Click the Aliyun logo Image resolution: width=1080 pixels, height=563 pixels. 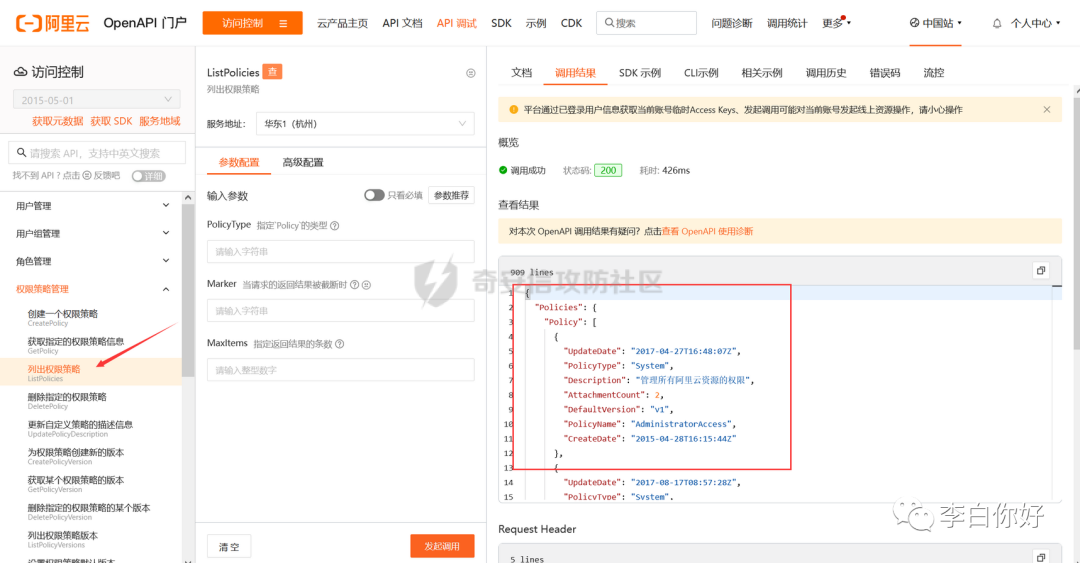(53, 23)
